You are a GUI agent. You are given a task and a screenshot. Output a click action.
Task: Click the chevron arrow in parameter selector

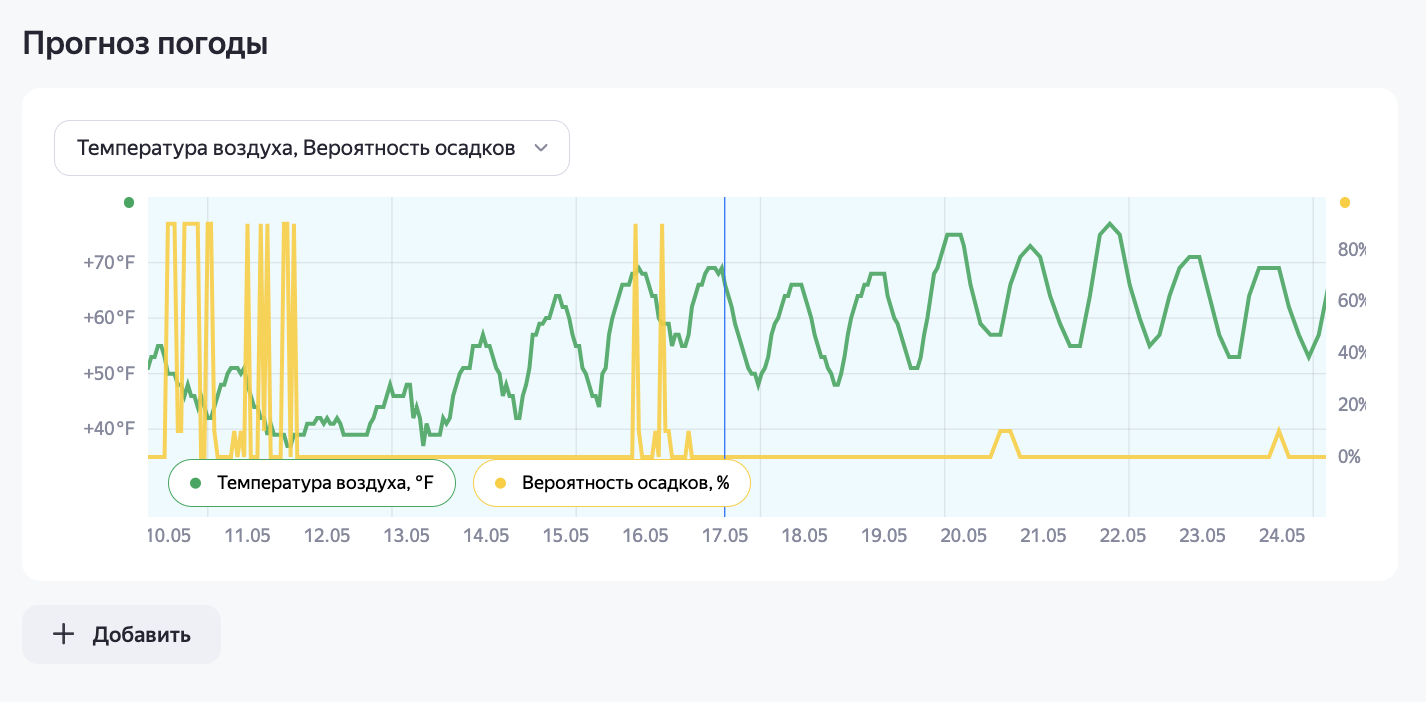(x=541, y=148)
